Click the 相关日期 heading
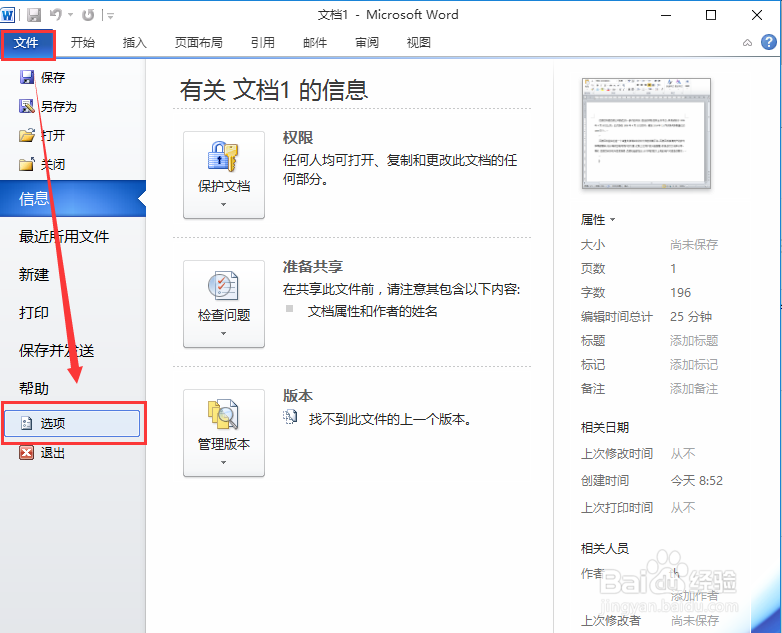The image size is (782, 633). pyautogui.click(x=605, y=427)
